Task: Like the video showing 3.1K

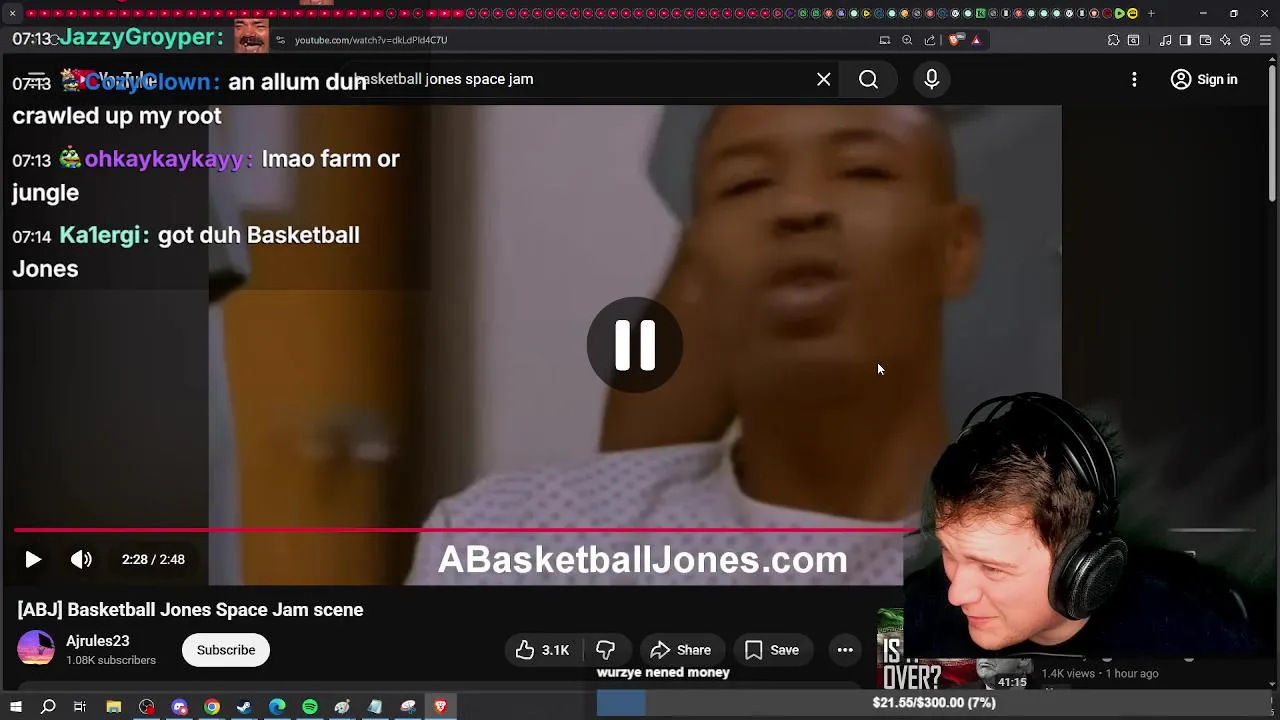Action: [543, 650]
